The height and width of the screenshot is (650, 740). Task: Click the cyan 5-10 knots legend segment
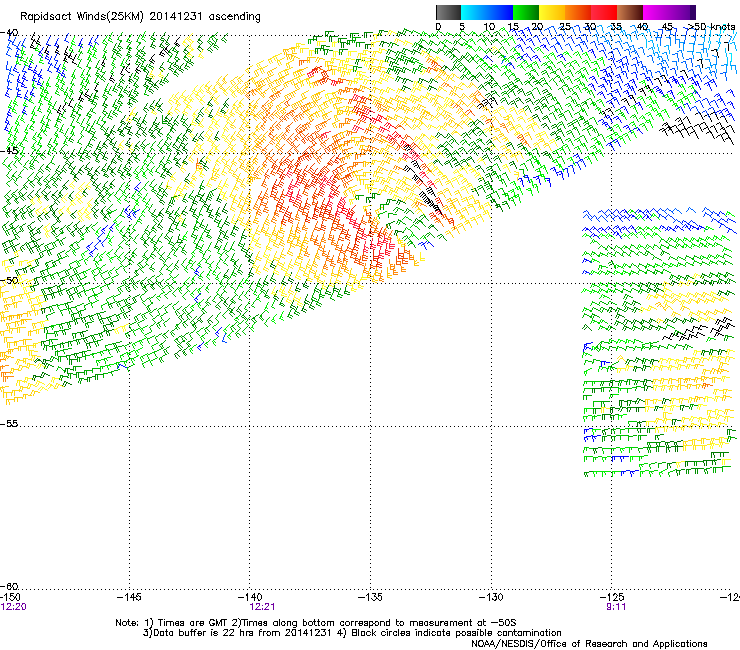point(474,12)
